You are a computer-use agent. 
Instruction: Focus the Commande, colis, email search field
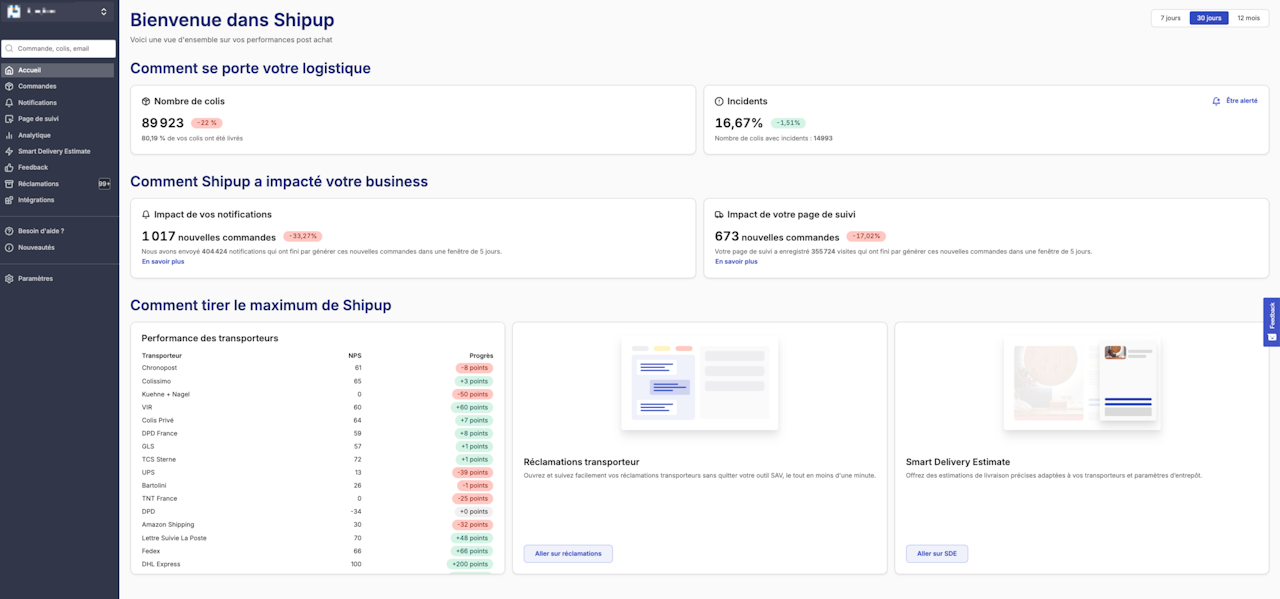coord(64,48)
